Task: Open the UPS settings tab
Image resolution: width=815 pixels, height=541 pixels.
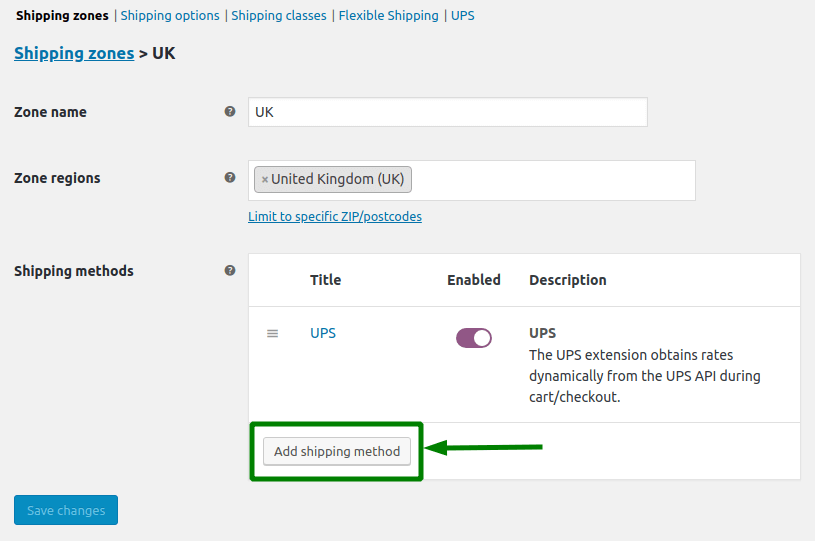Action: pos(463,15)
